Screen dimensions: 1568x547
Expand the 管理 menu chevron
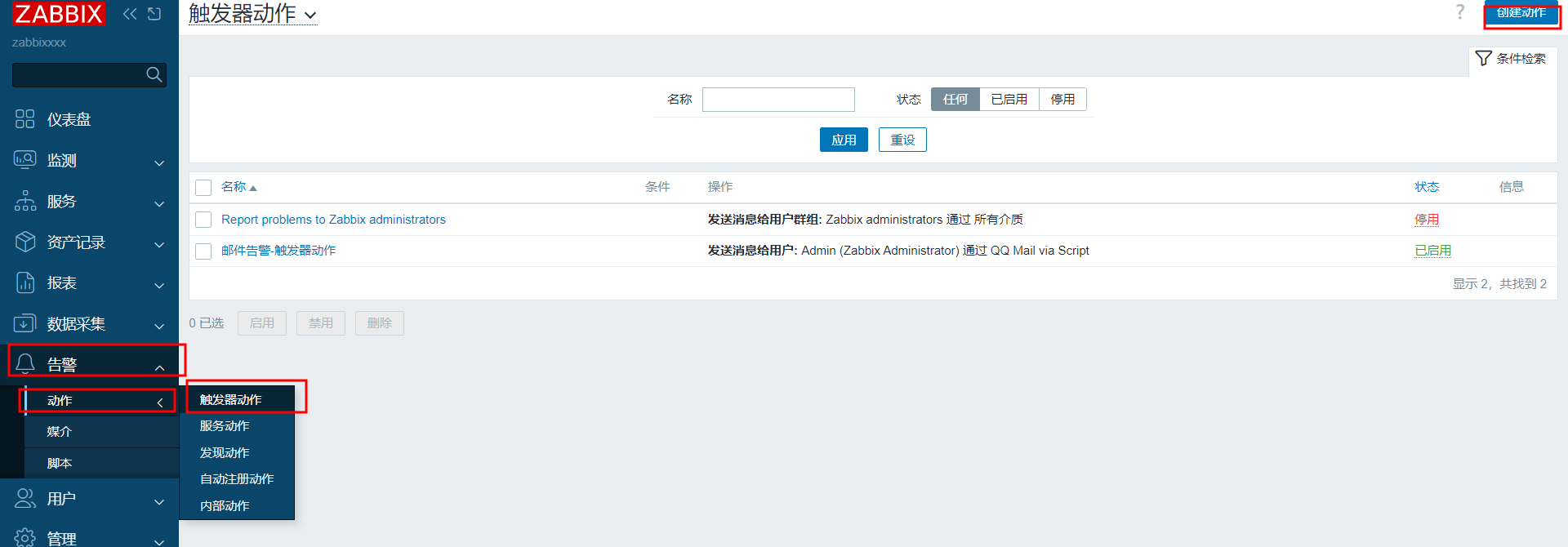pyautogui.click(x=159, y=540)
